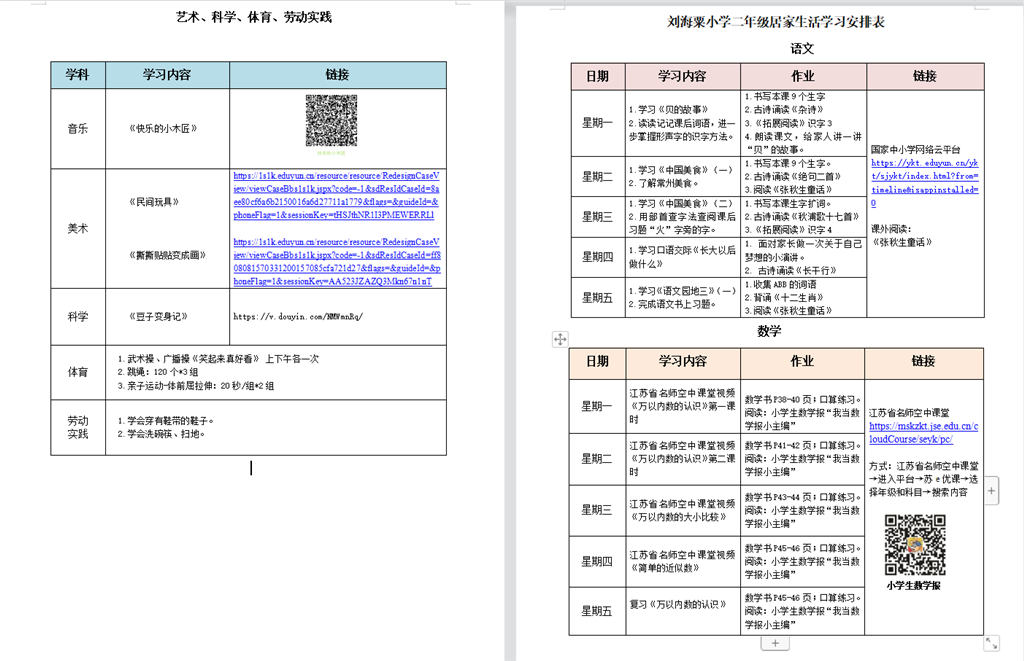Click the page title 艺术、科学、体育、劳动实践
The height and width of the screenshot is (661, 1024).
(x=254, y=18)
